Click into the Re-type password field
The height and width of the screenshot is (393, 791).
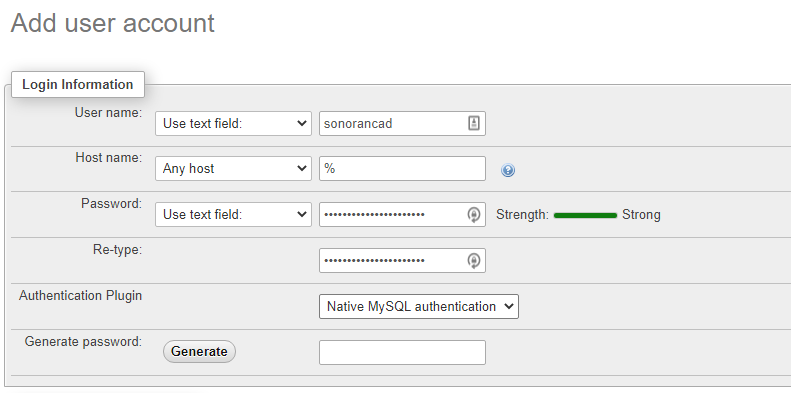[402, 260]
